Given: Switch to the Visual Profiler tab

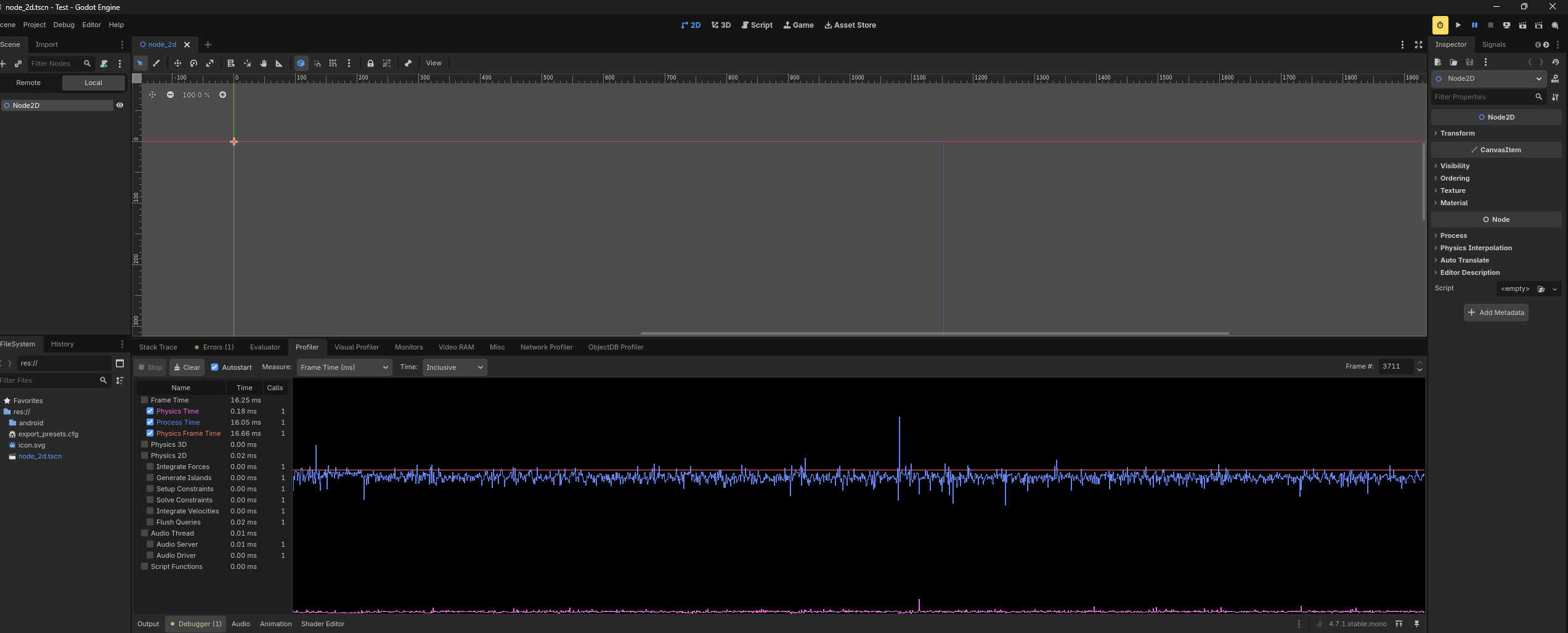Looking at the screenshot, I should (x=357, y=347).
